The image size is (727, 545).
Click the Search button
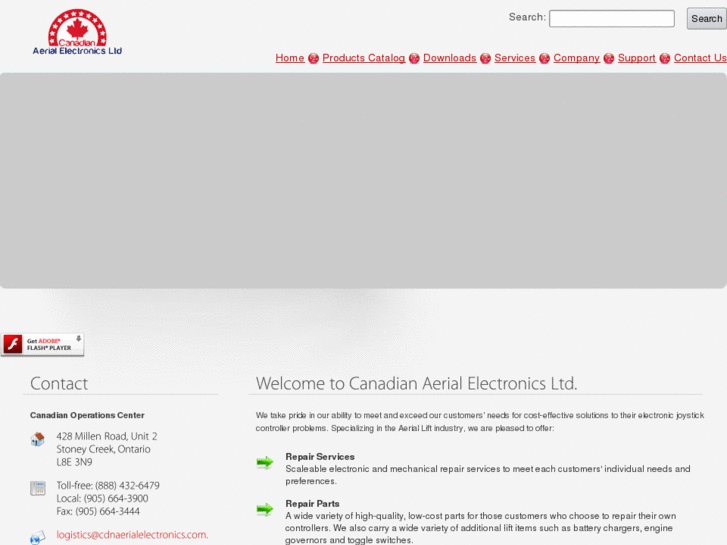point(707,19)
